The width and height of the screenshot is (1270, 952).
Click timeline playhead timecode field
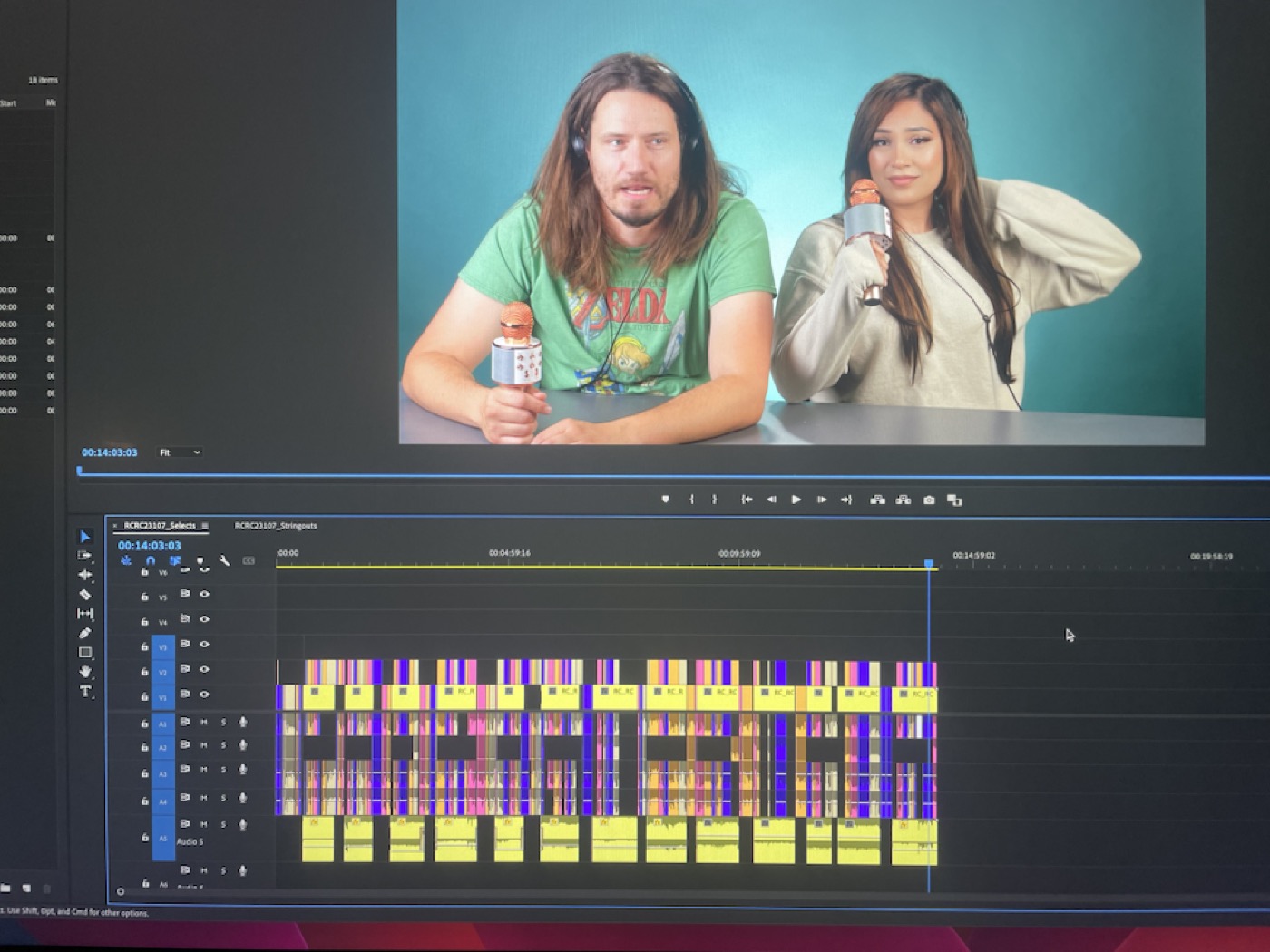[x=150, y=546]
